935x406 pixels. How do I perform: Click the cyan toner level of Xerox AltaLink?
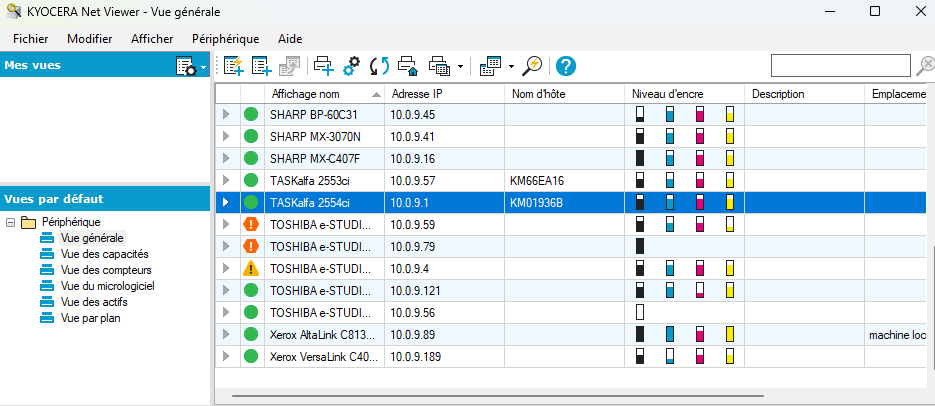(x=670, y=334)
